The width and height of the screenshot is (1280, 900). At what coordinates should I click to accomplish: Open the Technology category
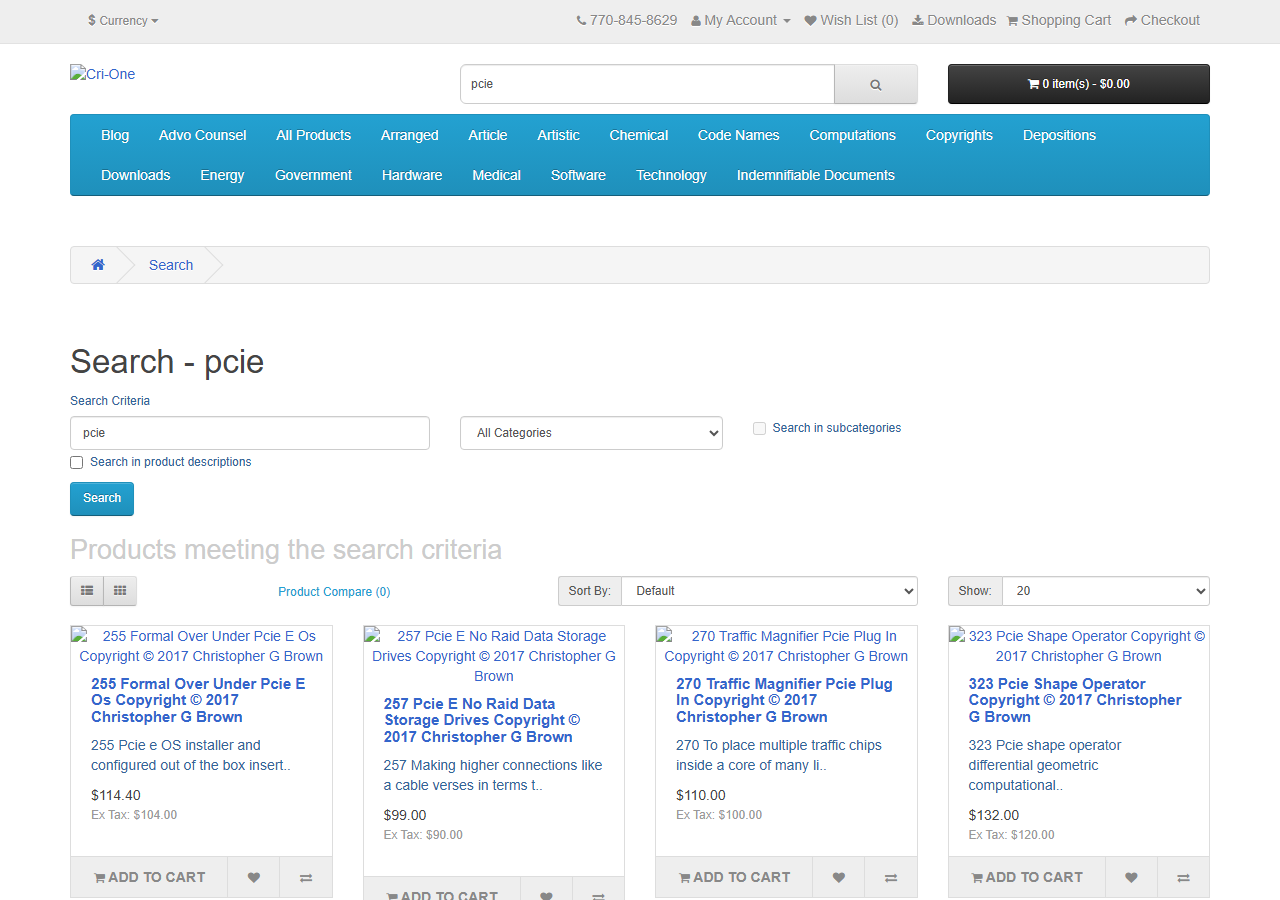click(x=671, y=175)
